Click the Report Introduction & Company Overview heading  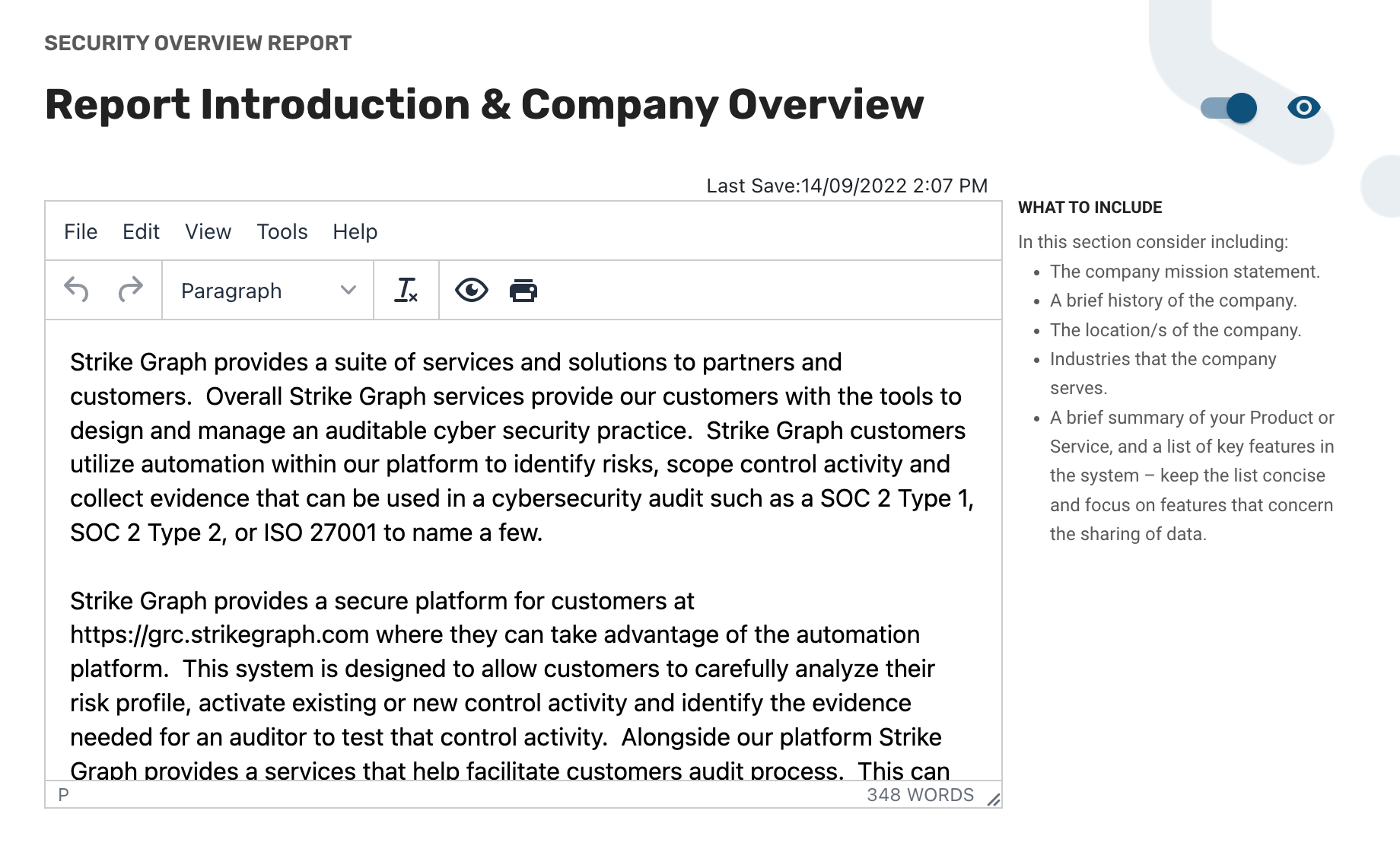point(484,104)
